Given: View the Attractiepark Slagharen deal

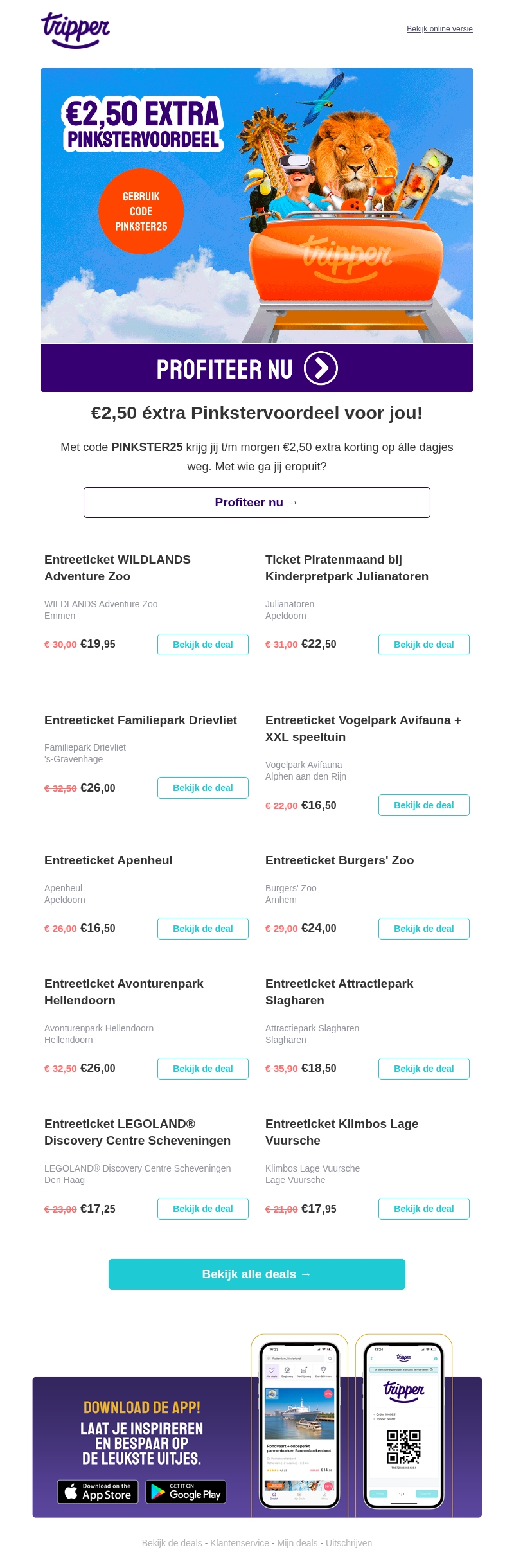Looking at the screenshot, I should click(x=424, y=1069).
